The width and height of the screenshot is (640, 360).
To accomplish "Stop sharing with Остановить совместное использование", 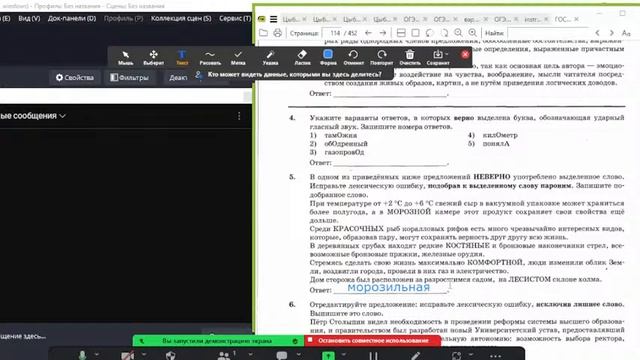I will (x=372, y=340).
